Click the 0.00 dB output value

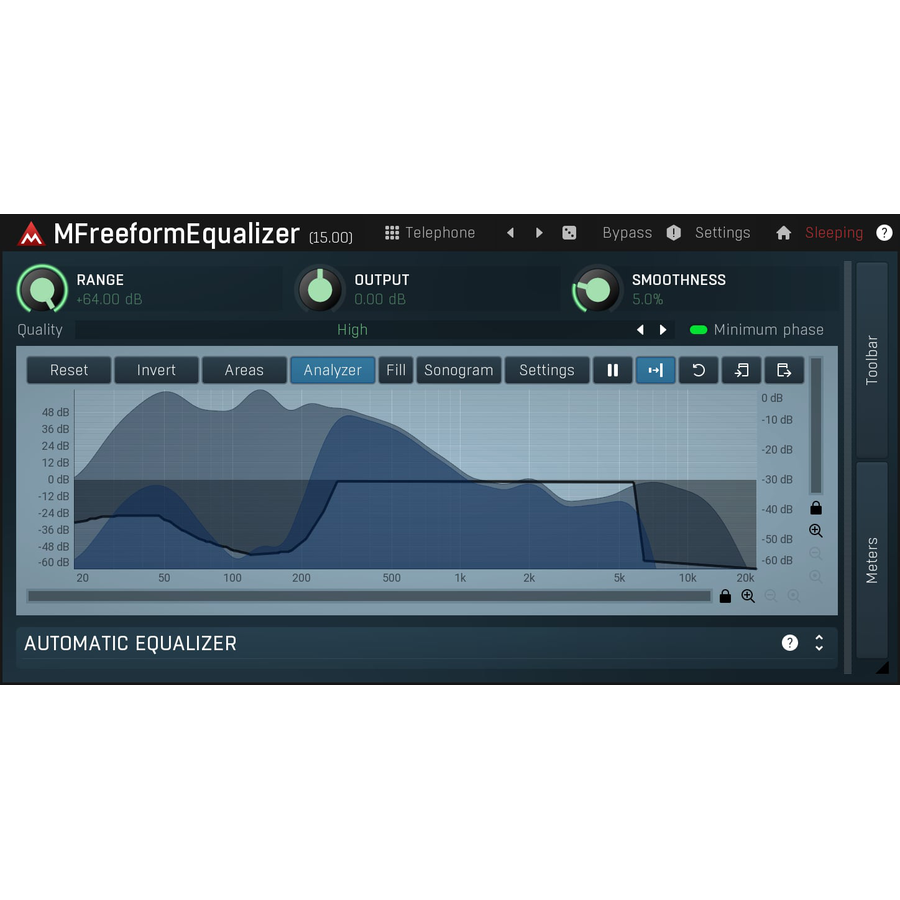click(380, 300)
